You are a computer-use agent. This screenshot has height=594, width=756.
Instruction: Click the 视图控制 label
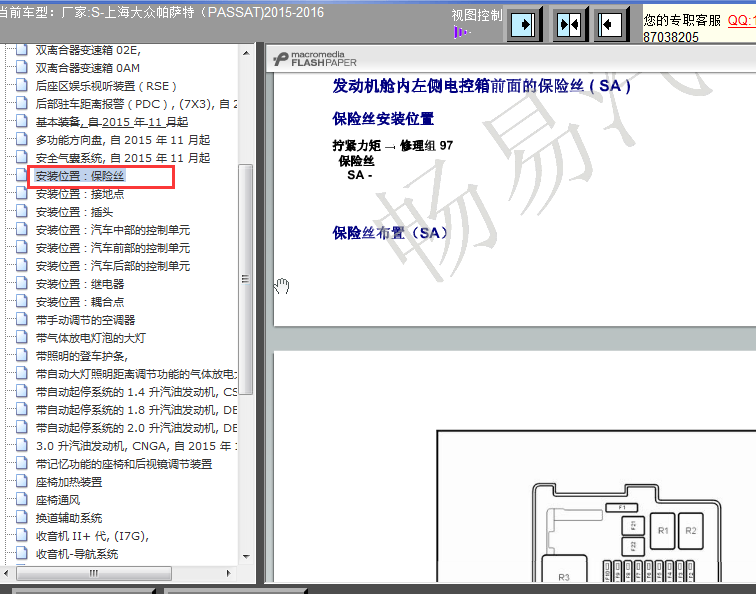[476, 15]
